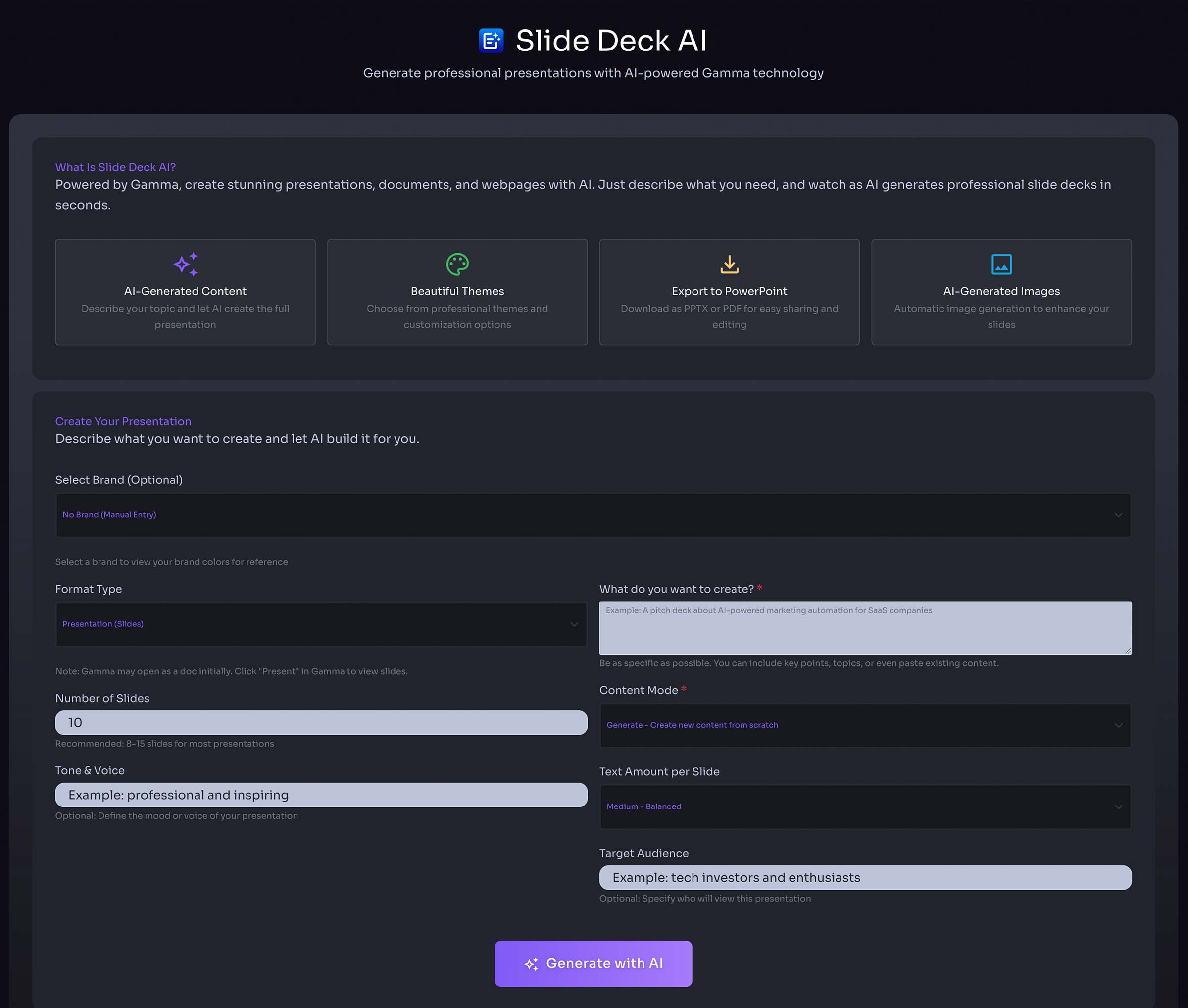Click the Number of Slides field
1188x1008 pixels.
pos(321,722)
